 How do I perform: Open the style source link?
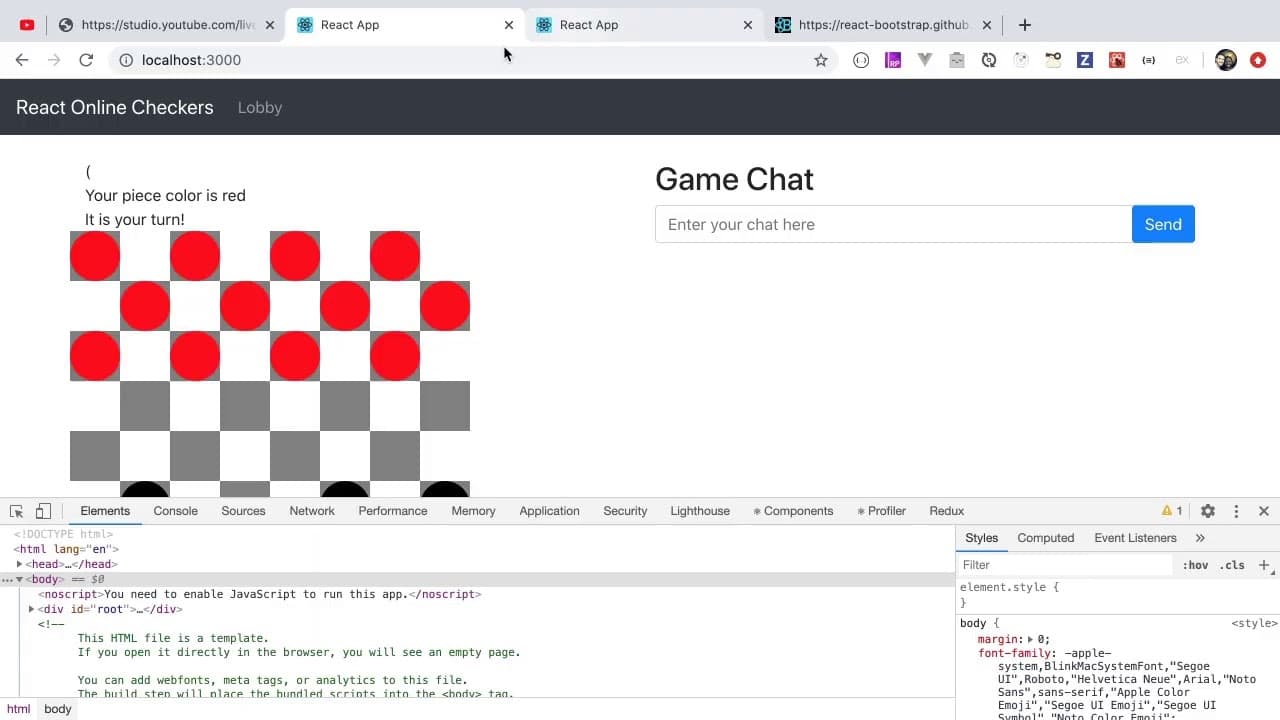1254,623
